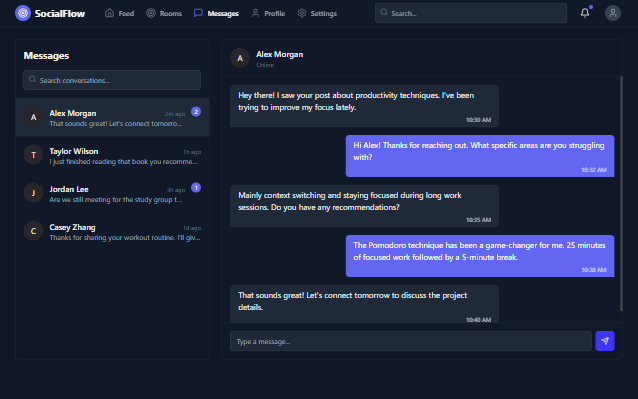Open Casey Zhang conversation
638x399 pixels.
pyautogui.click(x=112, y=231)
